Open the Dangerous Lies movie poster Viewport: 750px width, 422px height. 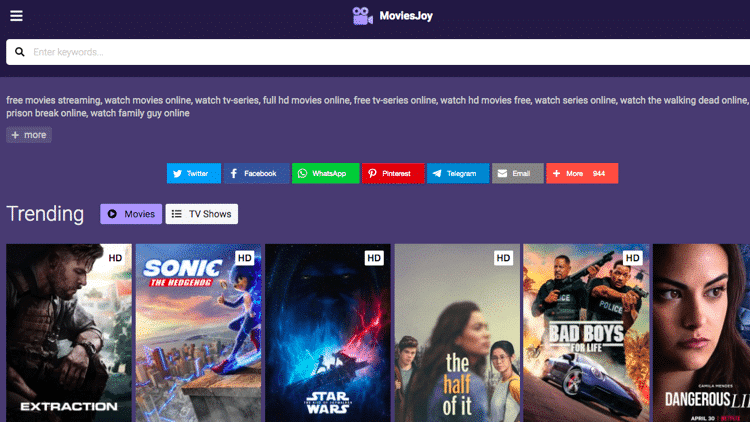pos(701,333)
